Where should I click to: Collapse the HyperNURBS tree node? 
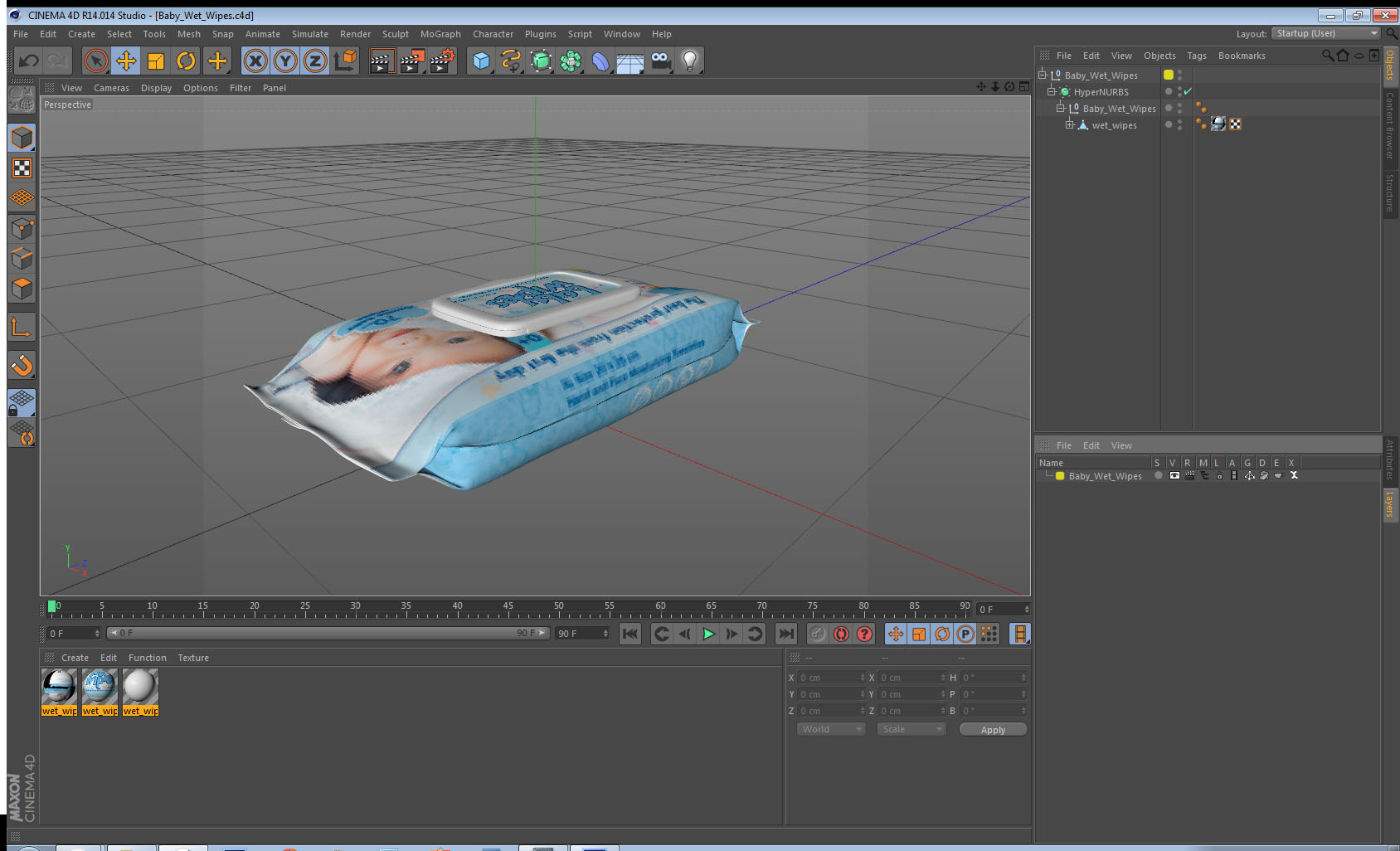coord(1052,91)
